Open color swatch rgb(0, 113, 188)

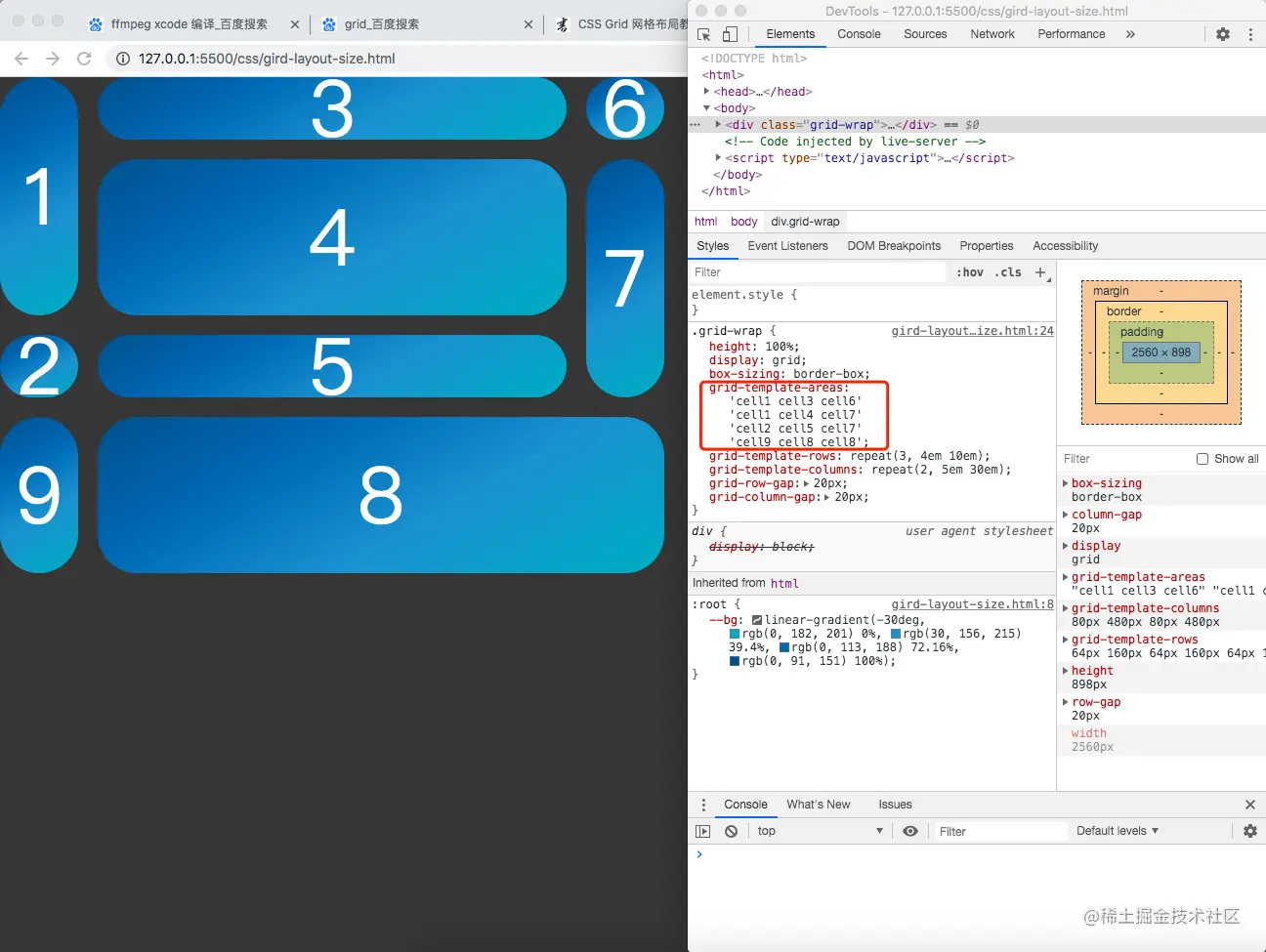click(x=784, y=647)
